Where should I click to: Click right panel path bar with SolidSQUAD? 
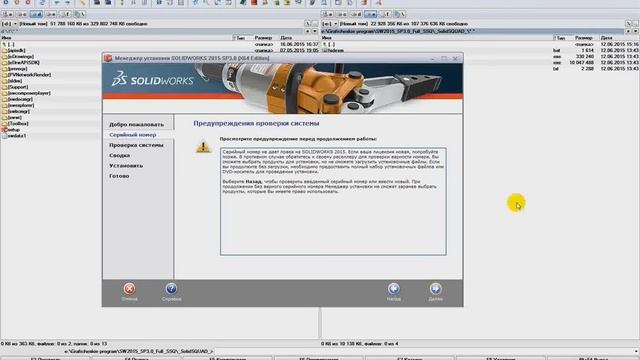pyautogui.click(x=473, y=31)
